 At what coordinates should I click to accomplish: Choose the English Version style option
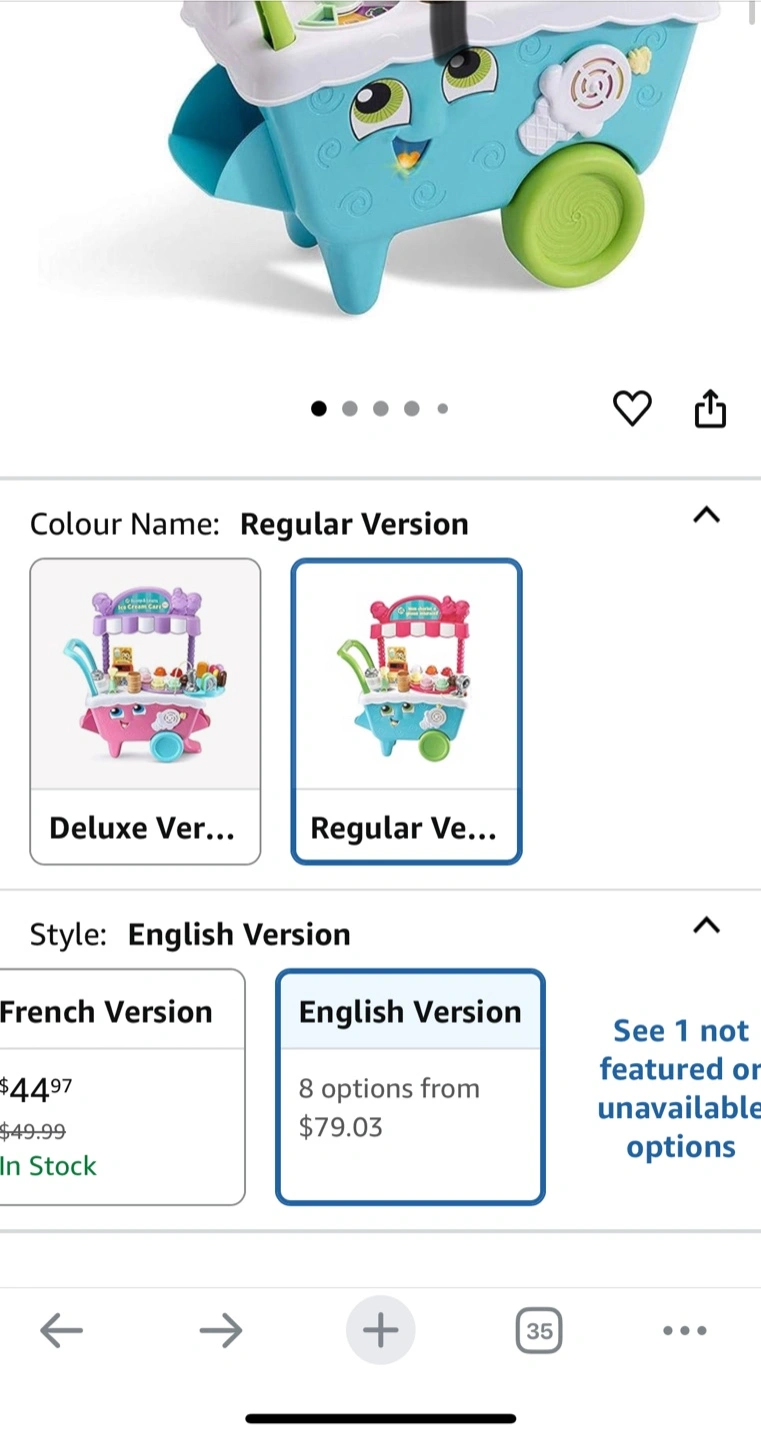click(x=410, y=1087)
